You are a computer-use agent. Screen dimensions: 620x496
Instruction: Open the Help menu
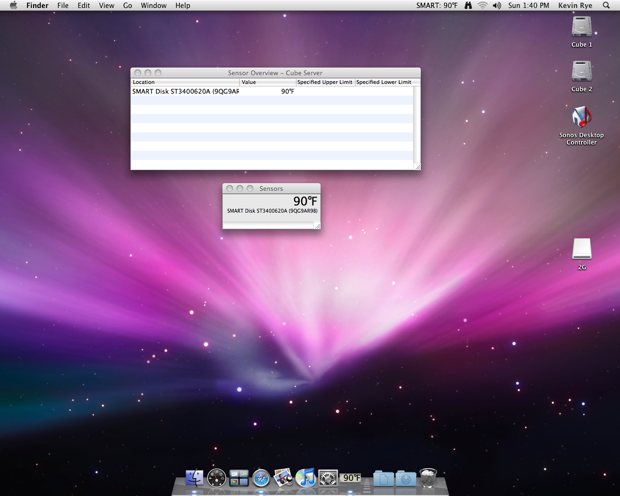[183, 5]
